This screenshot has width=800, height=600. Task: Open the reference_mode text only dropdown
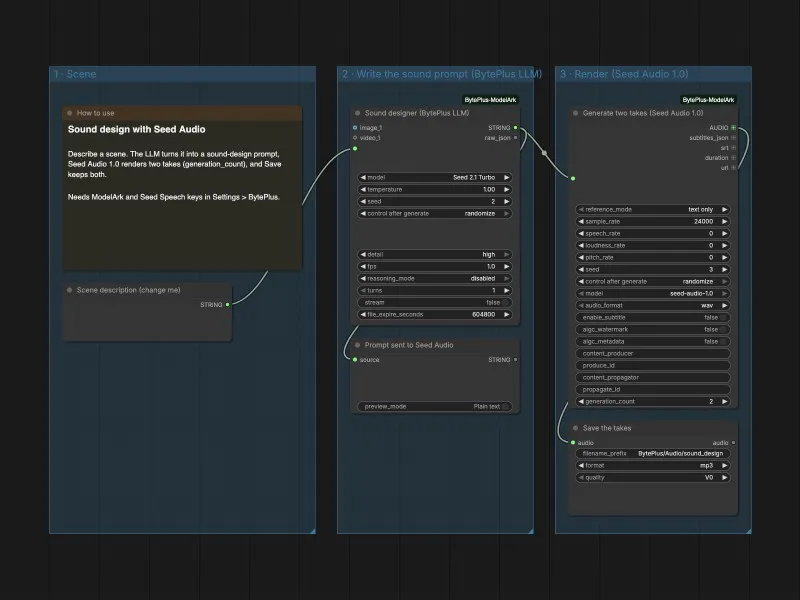(x=653, y=210)
